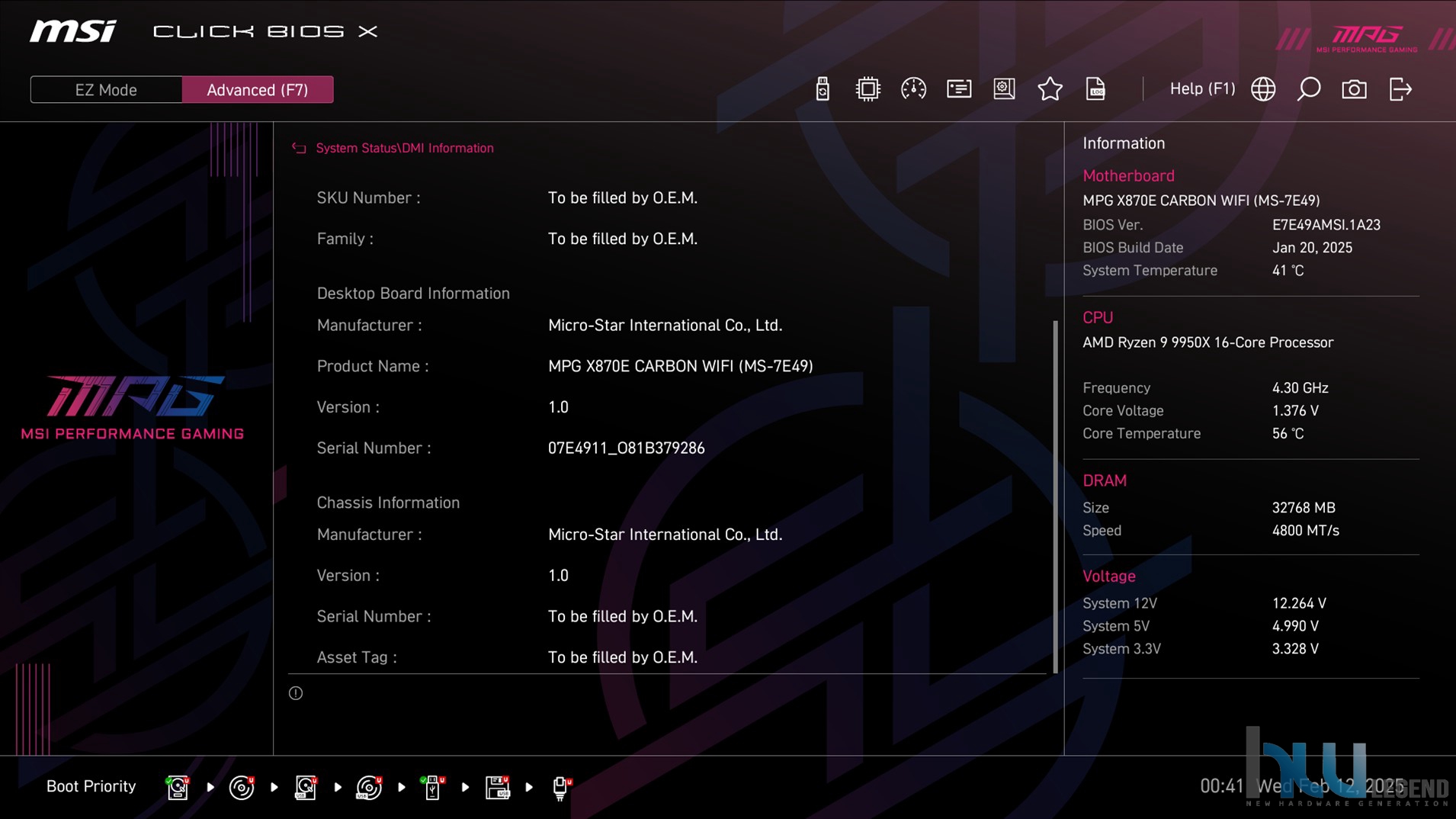Viewport: 1456px width, 819px height.
Task: Click product name 'MPG X870E CARBON WIFI (MS-7E49)' in list
Action: click(680, 366)
